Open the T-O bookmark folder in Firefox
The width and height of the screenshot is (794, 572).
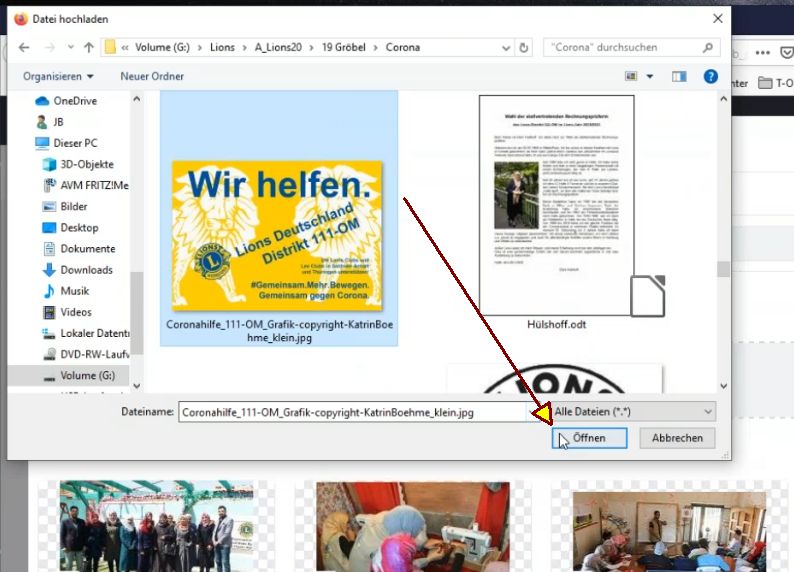click(x=776, y=83)
